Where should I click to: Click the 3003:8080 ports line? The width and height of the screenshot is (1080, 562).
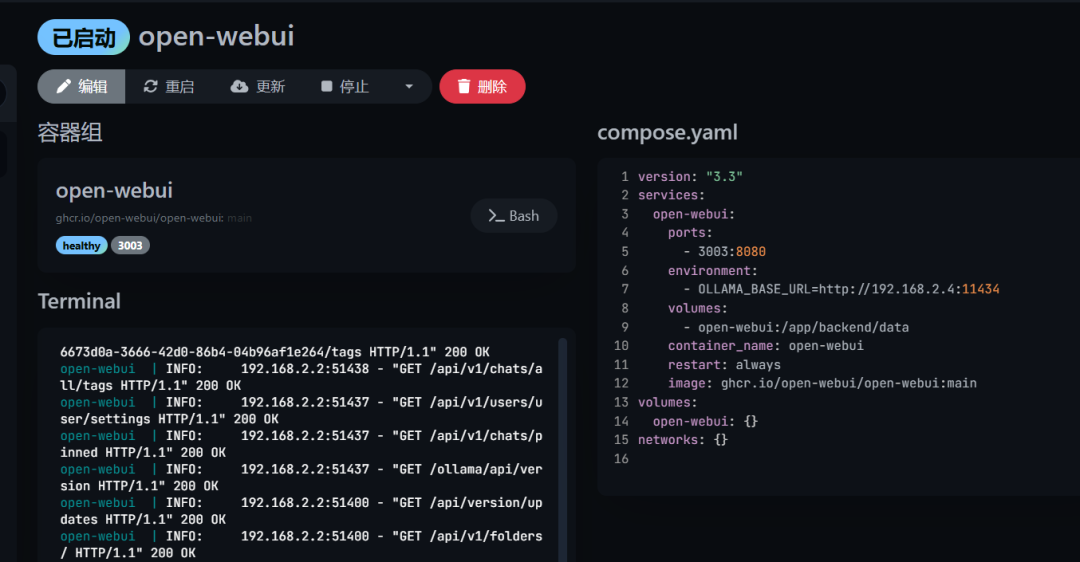pos(725,252)
